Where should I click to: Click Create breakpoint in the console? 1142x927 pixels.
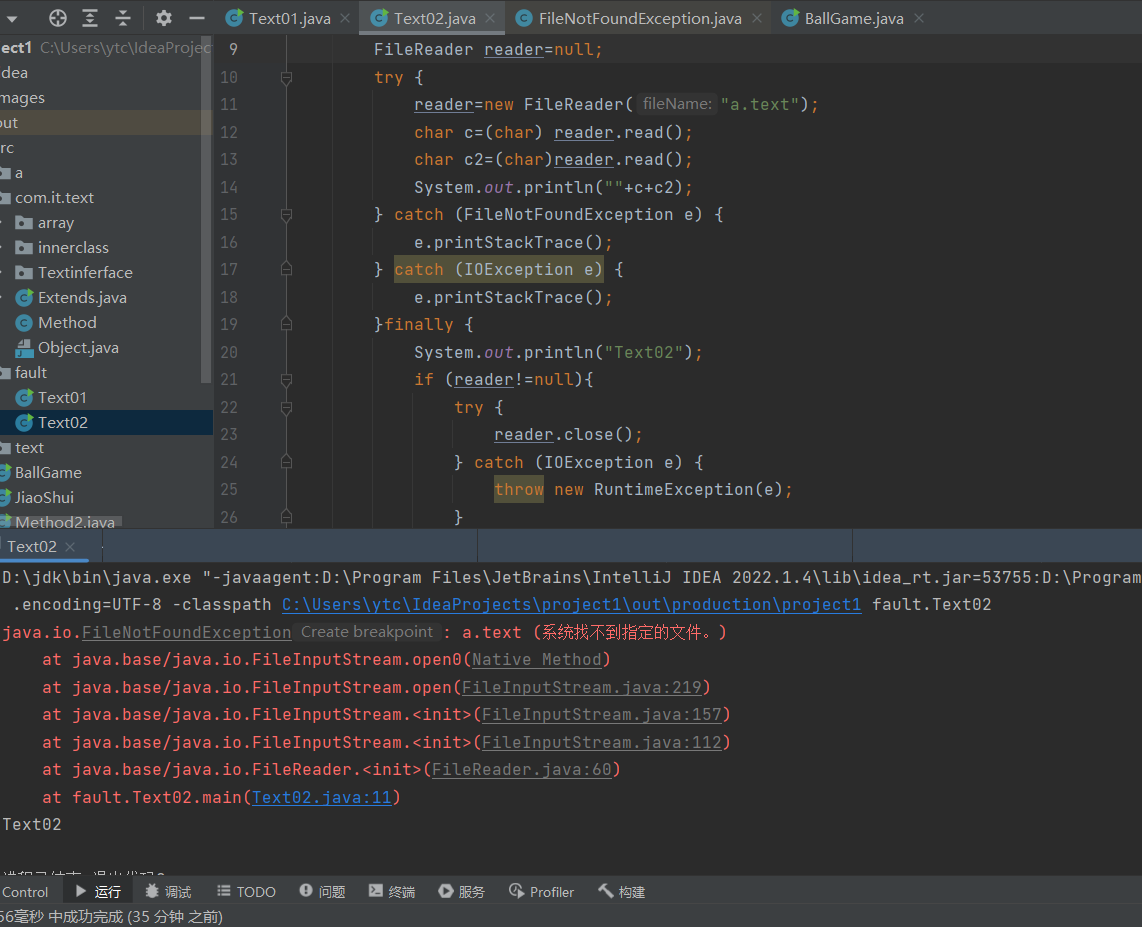367,632
